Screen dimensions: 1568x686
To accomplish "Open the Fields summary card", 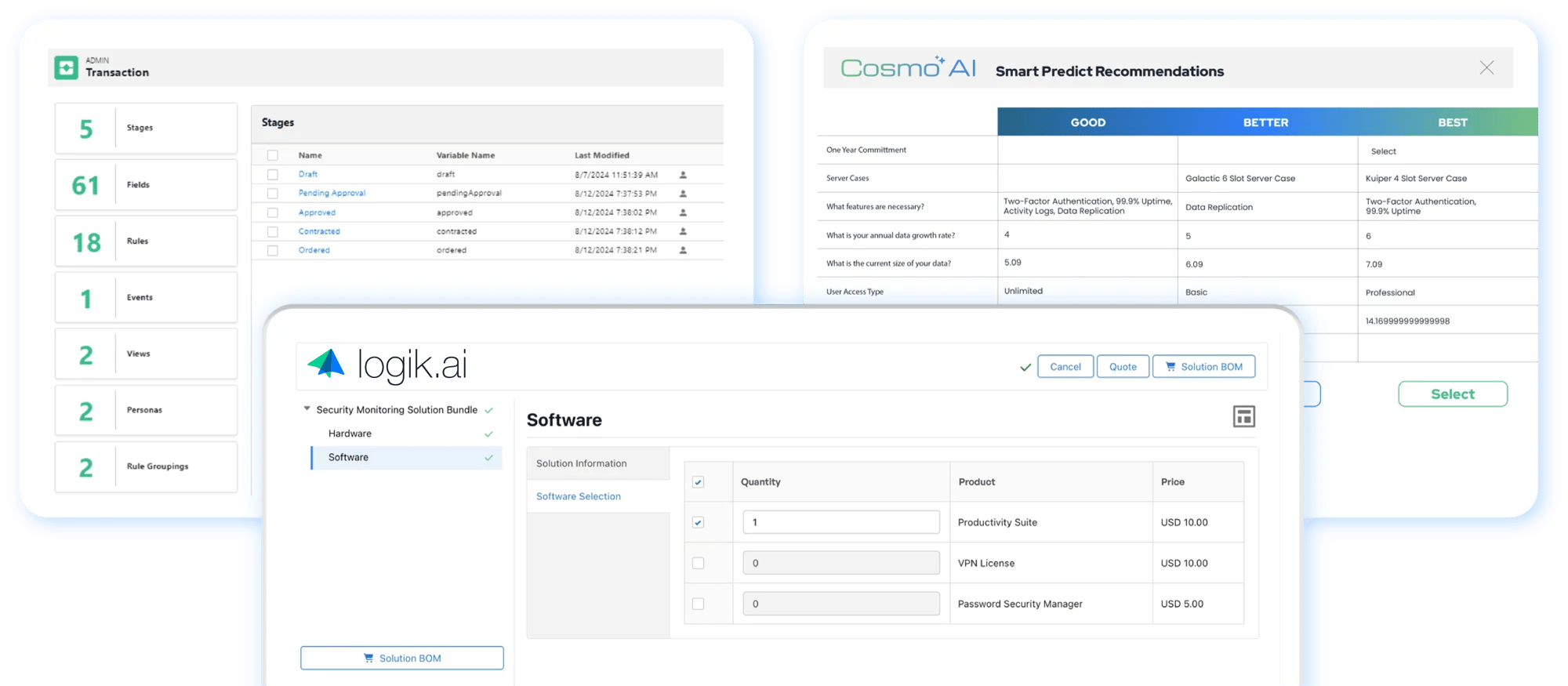I will [146, 185].
